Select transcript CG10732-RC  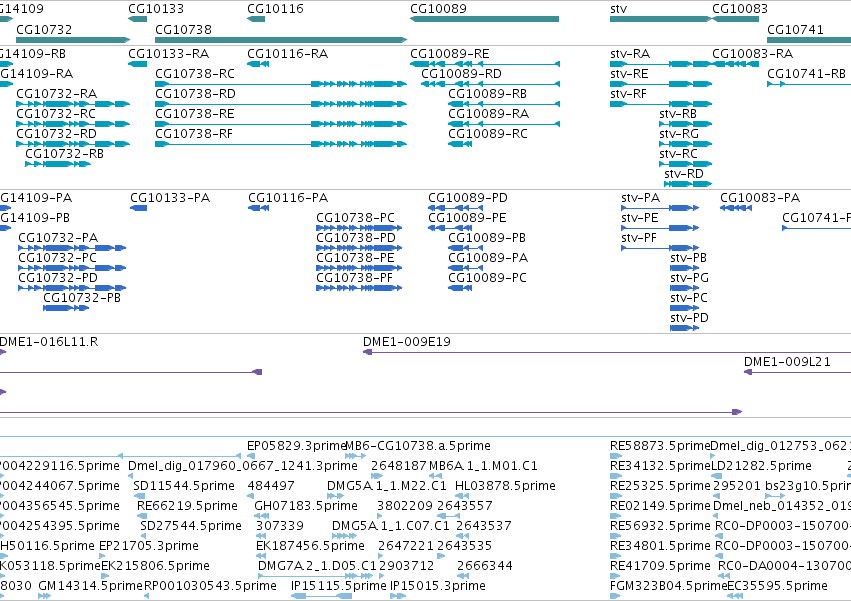click(x=73, y=124)
